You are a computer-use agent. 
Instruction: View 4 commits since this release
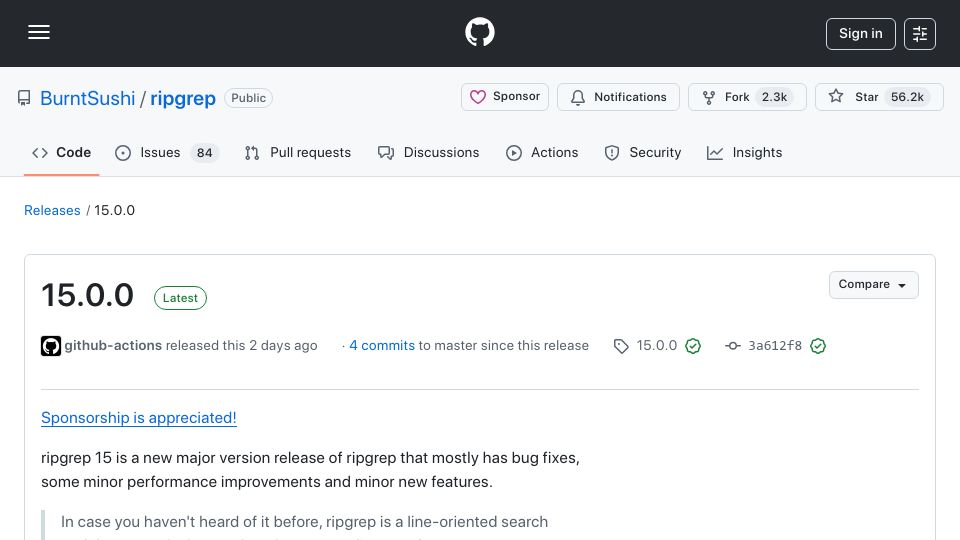pos(382,346)
